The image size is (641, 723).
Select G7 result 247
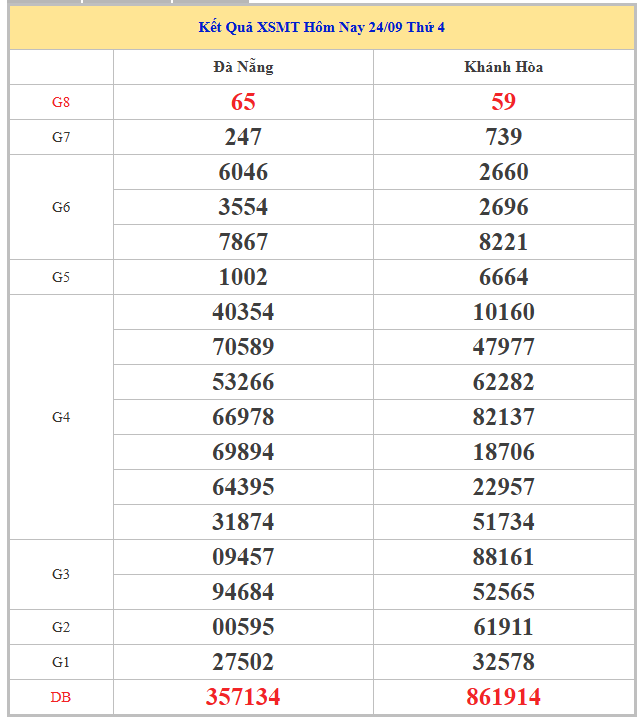(243, 137)
